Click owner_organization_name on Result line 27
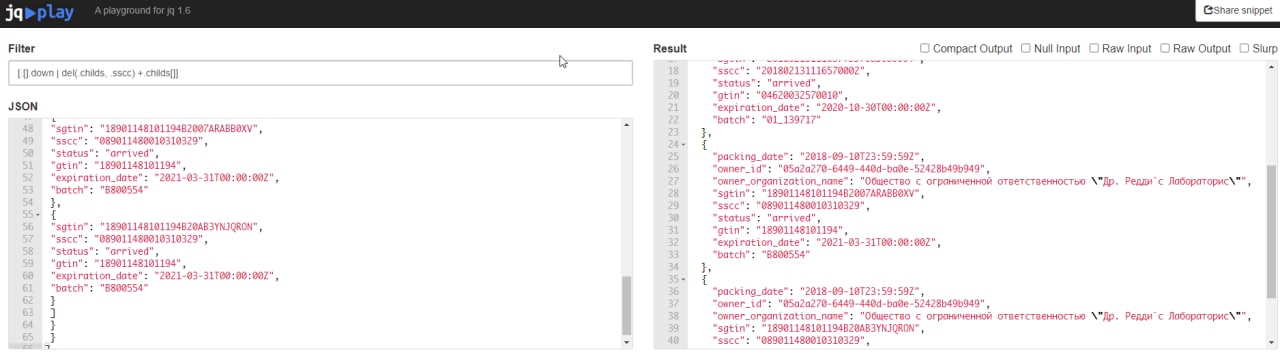Image resolution: width=1280 pixels, height=363 pixels. coord(782,181)
